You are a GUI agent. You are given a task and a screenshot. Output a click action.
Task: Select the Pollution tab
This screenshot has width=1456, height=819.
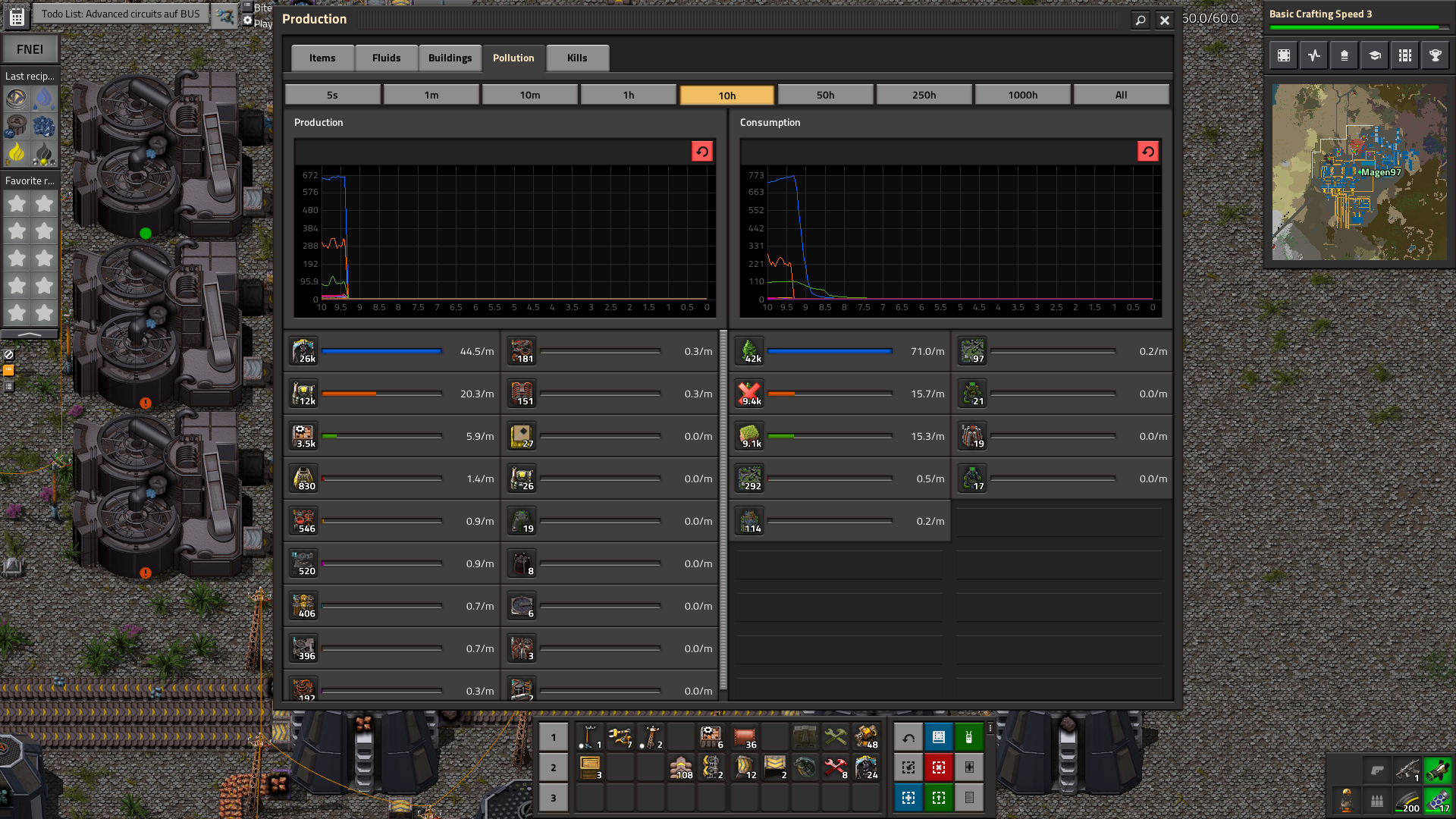pos(513,58)
